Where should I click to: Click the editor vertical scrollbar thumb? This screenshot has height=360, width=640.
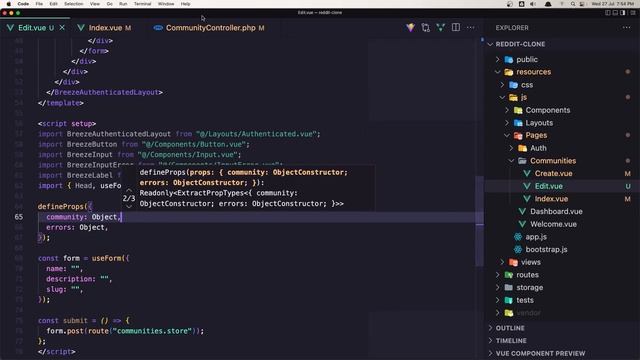pyautogui.click(x=480, y=220)
